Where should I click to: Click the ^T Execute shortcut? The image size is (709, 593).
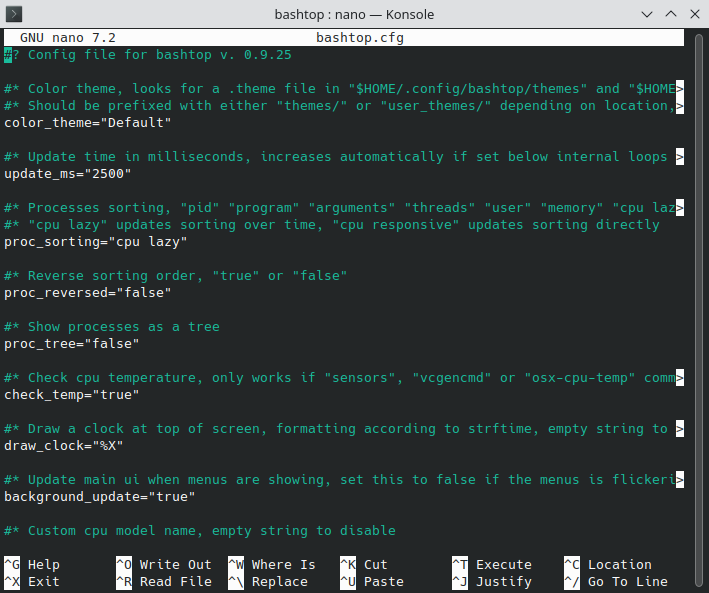pos(492,565)
